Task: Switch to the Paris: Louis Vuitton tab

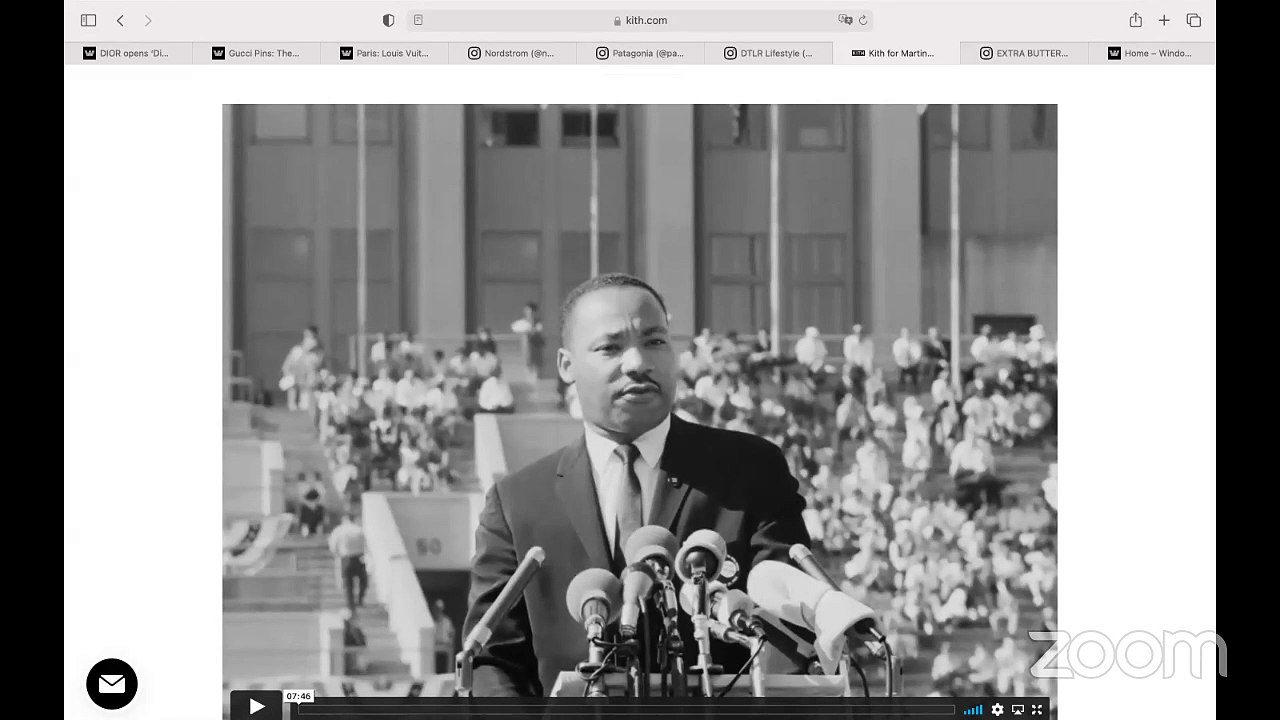Action: click(384, 53)
